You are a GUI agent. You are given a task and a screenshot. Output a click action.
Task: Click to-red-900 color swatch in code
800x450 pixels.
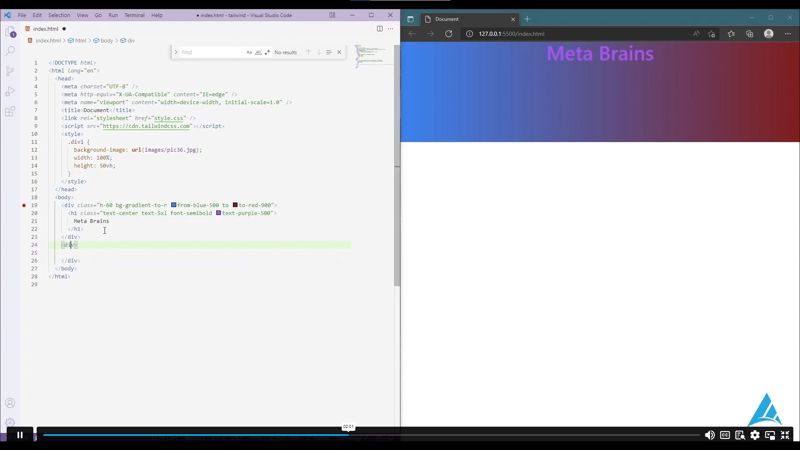click(235, 205)
